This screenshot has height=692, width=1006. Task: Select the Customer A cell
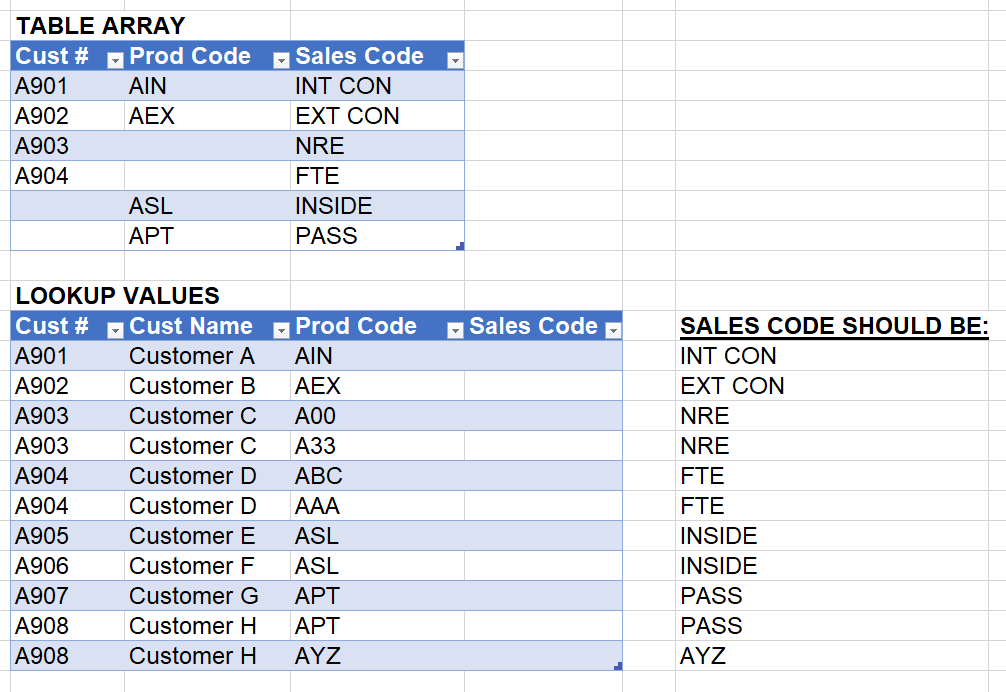207,356
